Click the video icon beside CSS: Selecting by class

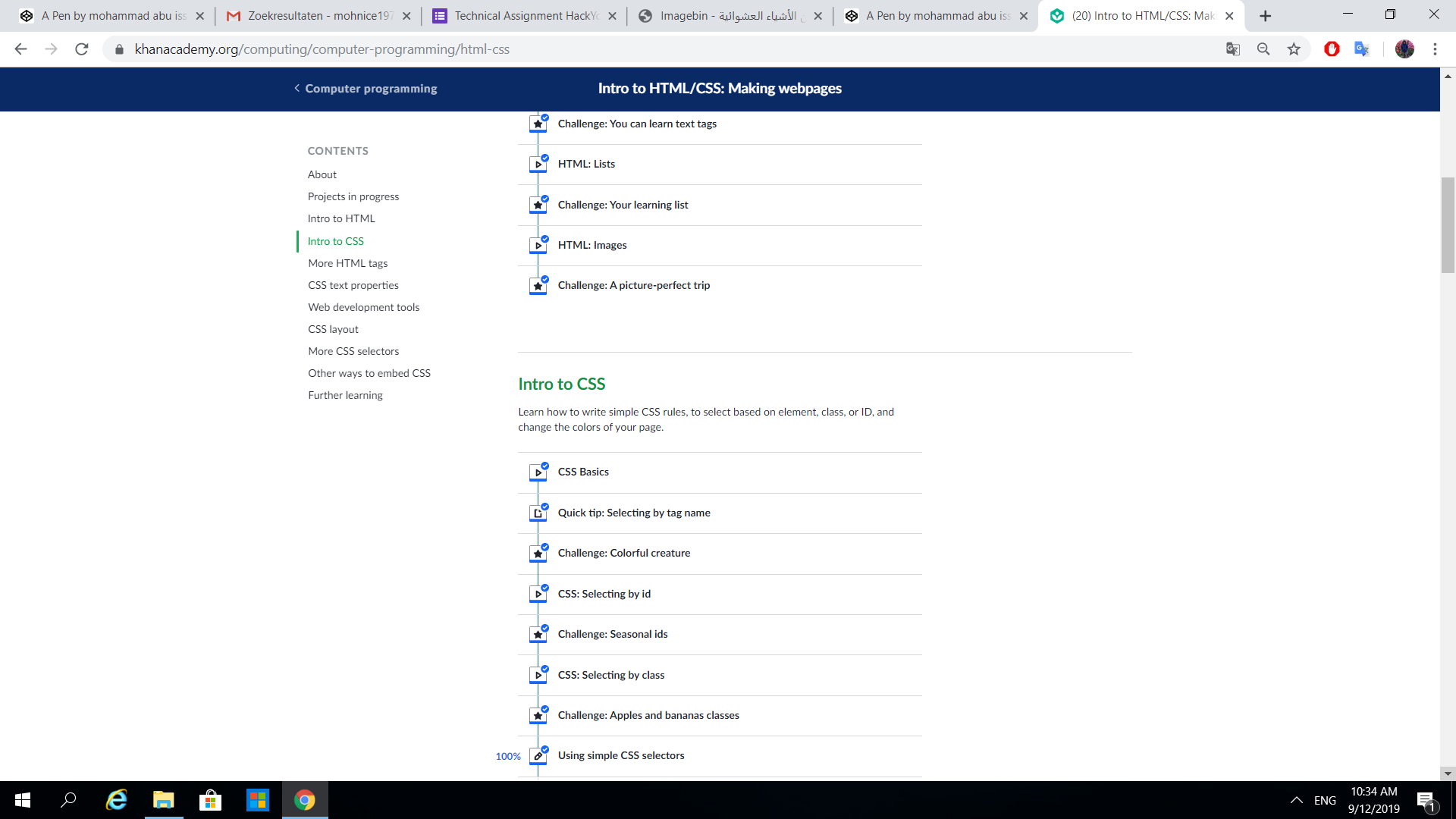pyautogui.click(x=538, y=675)
